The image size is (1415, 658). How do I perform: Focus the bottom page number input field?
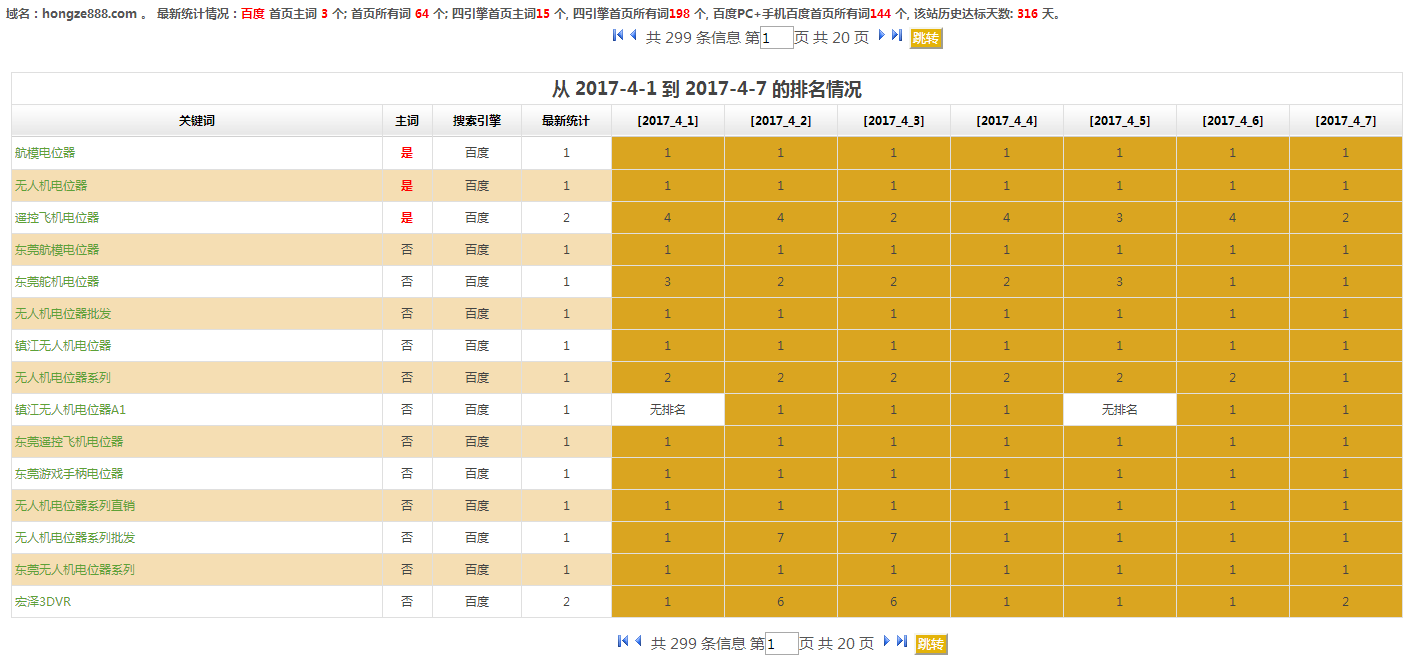[782, 644]
